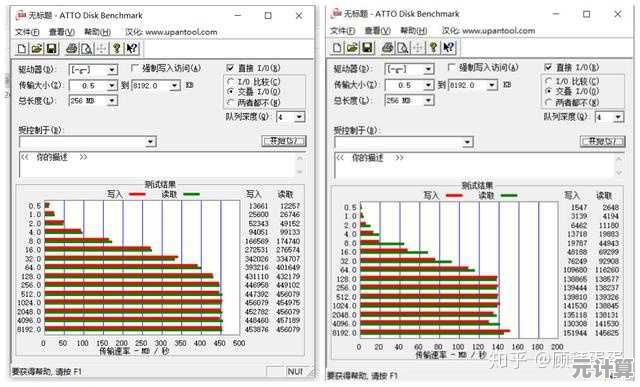Open 查看(V) menu in left window
The height and width of the screenshot is (387, 640).
point(62,32)
